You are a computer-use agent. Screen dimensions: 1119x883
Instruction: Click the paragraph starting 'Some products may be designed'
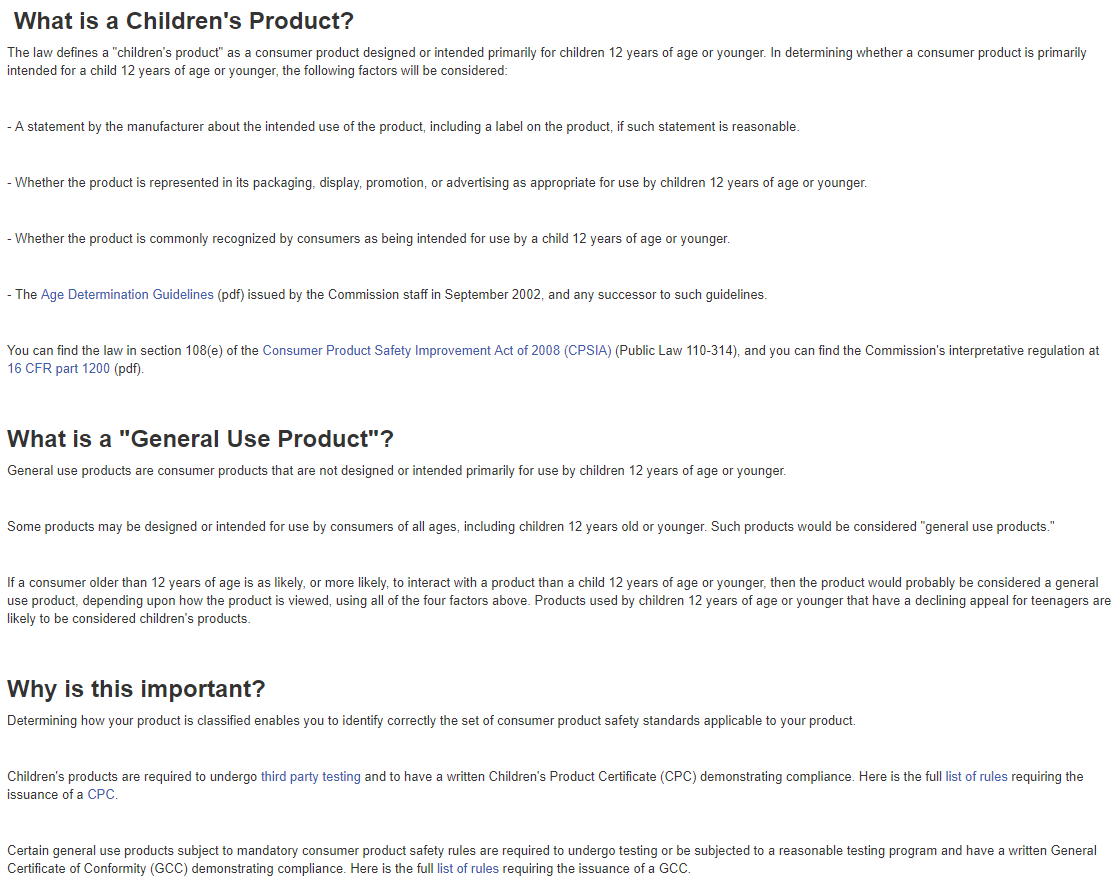[x=530, y=527]
